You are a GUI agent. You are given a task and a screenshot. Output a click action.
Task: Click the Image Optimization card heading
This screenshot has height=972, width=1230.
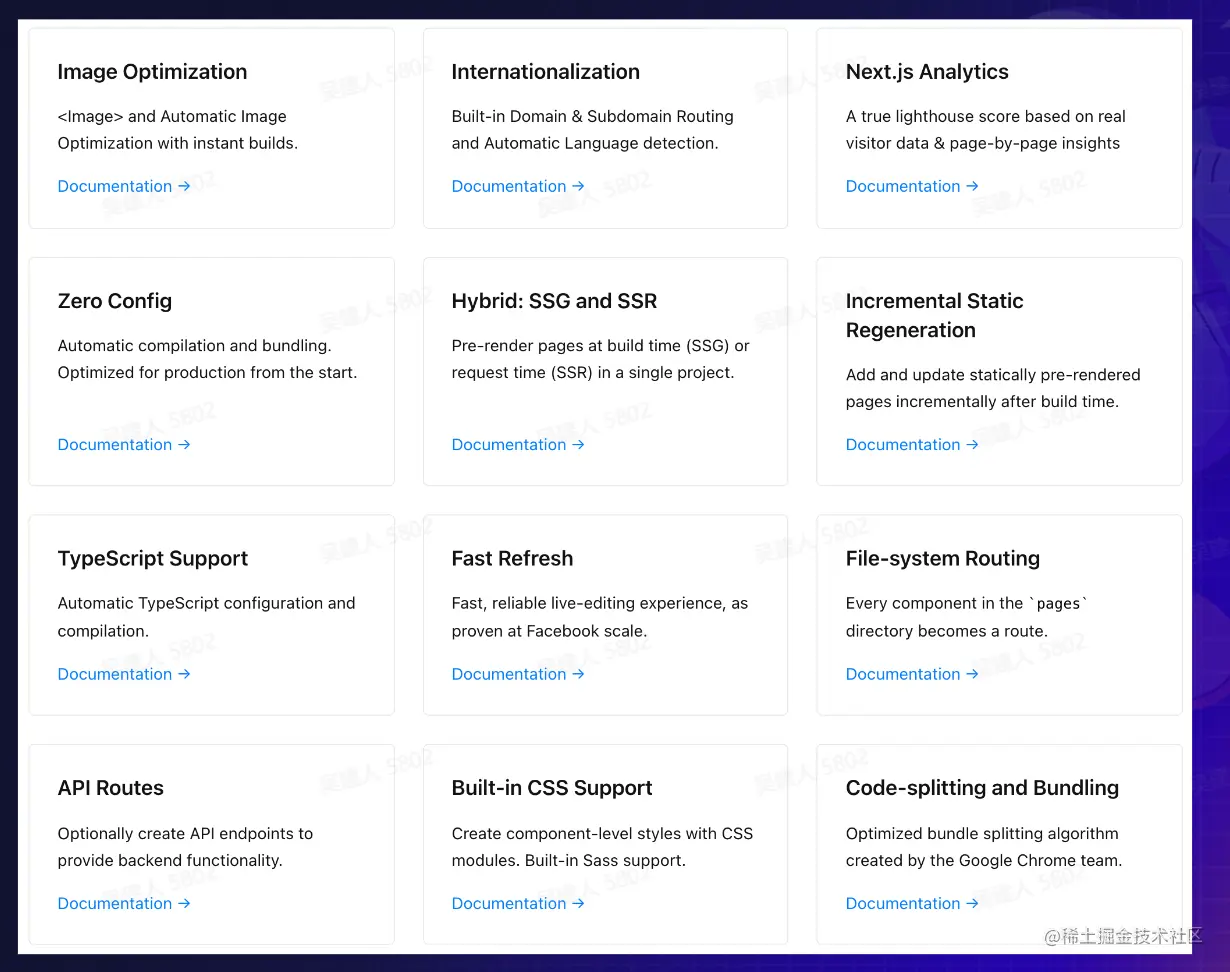(x=152, y=72)
